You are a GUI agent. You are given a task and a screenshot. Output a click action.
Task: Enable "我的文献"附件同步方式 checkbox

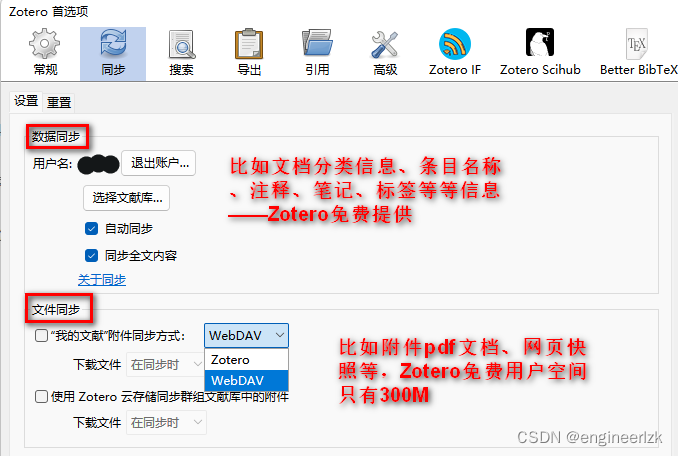(x=41, y=335)
